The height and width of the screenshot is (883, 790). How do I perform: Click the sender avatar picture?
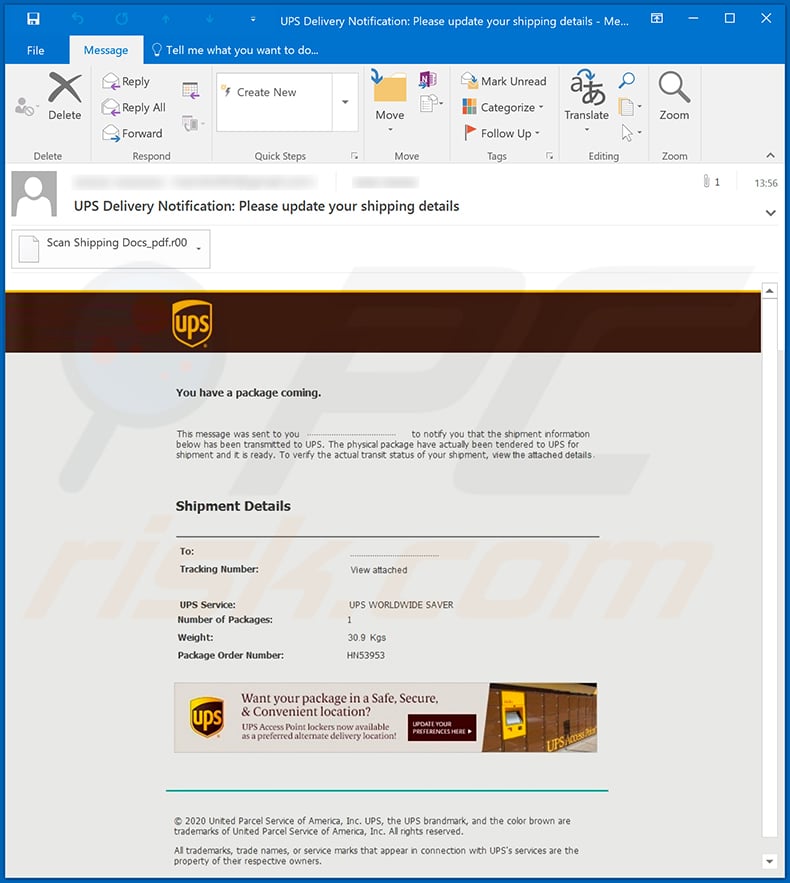[34, 194]
